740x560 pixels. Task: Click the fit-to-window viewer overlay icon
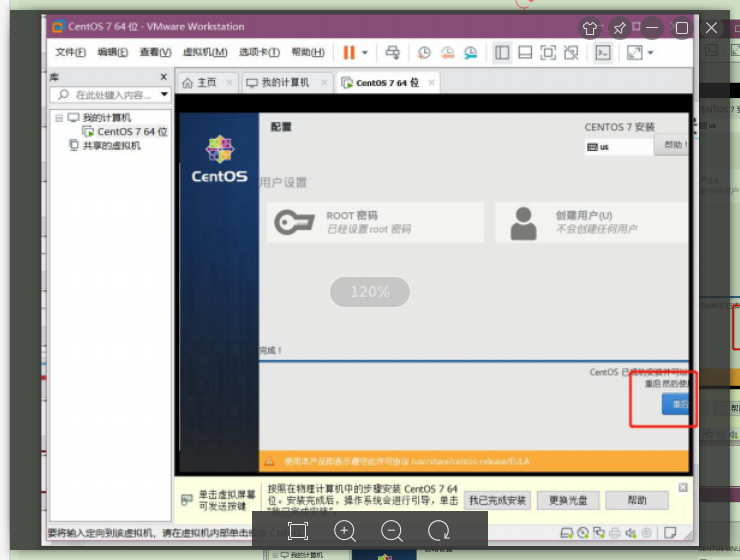point(298,531)
